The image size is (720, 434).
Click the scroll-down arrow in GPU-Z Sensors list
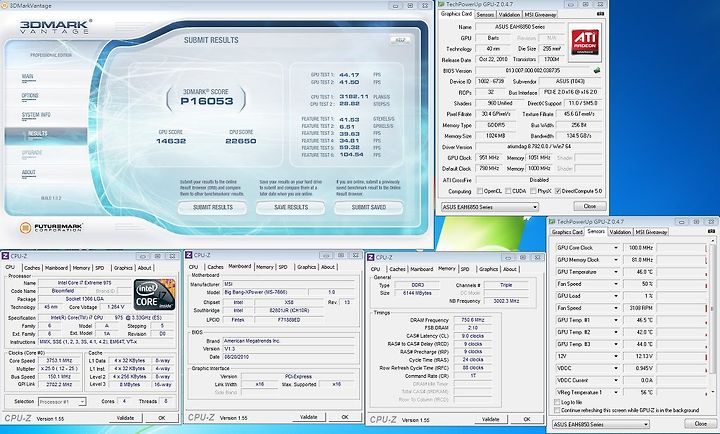pos(713,393)
